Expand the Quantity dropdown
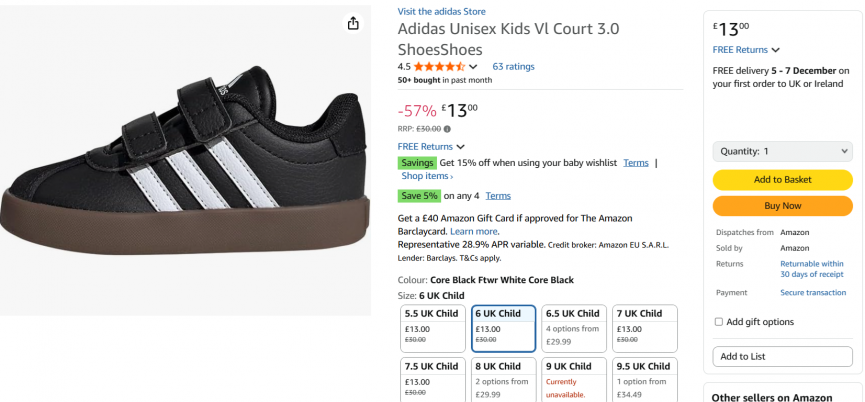The image size is (865, 402). point(782,152)
